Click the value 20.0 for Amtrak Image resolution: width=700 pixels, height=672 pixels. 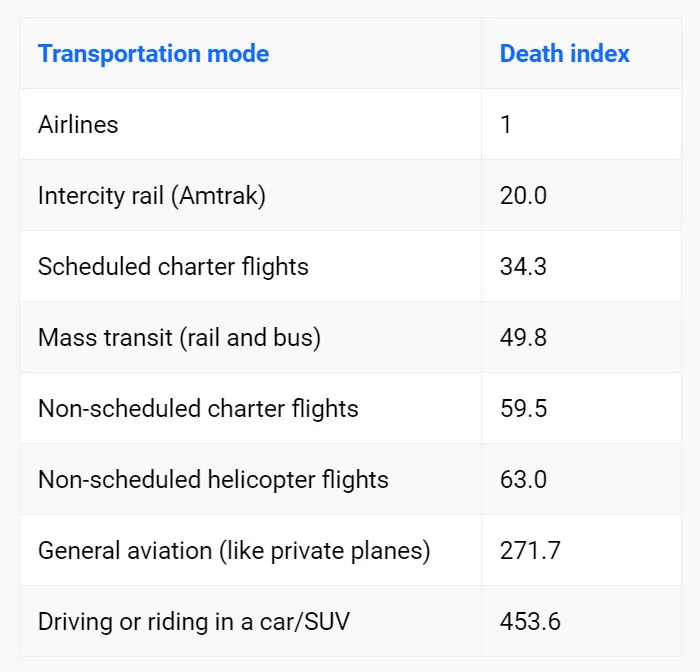pos(523,196)
